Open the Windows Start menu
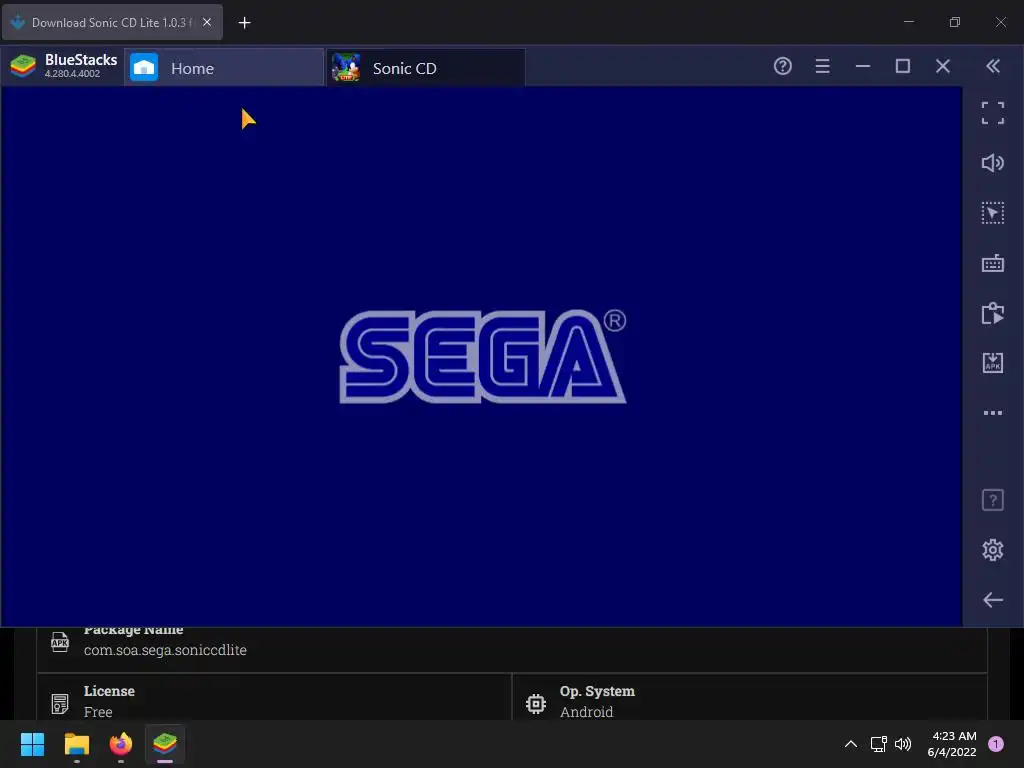This screenshot has width=1024, height=768. [x=32, y=744]
